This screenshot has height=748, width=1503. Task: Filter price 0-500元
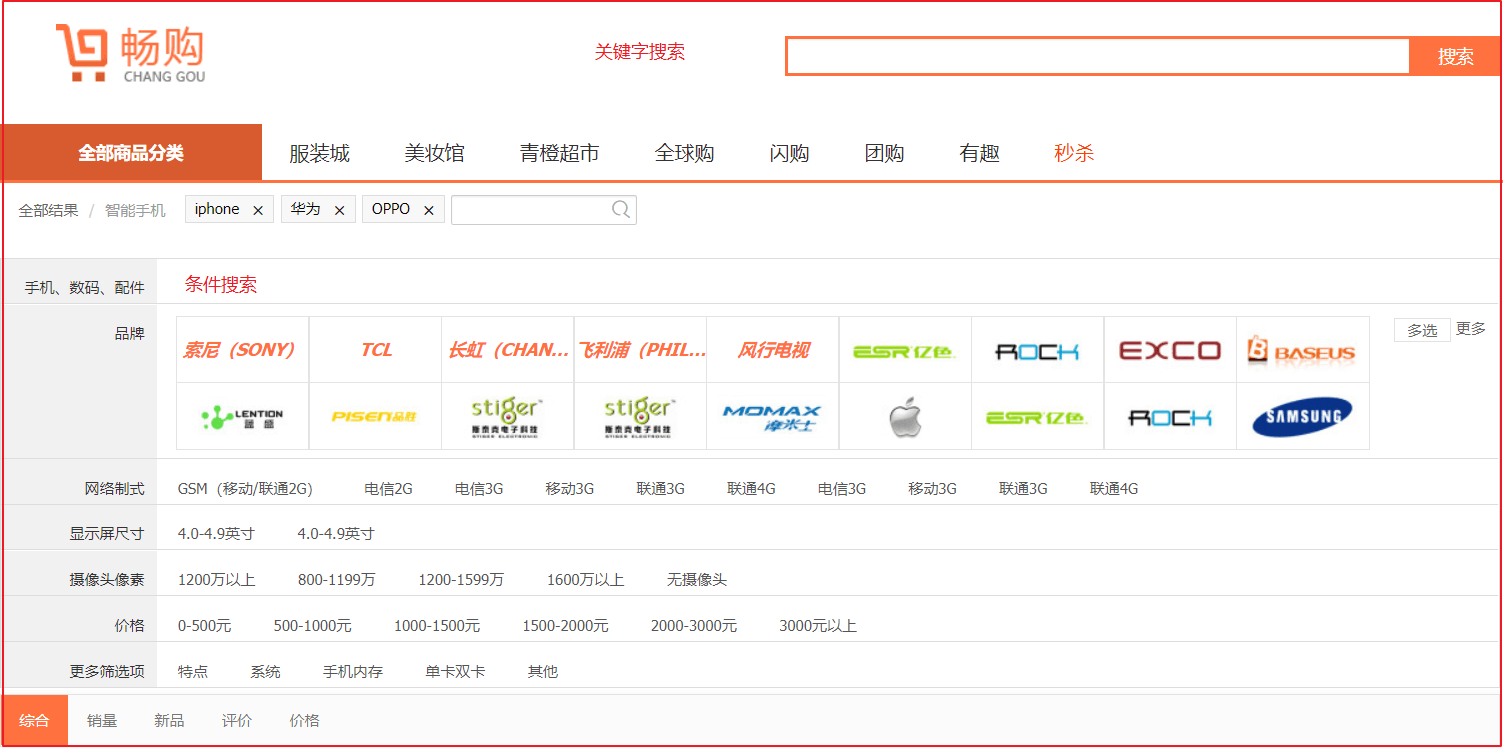[204, 626]
